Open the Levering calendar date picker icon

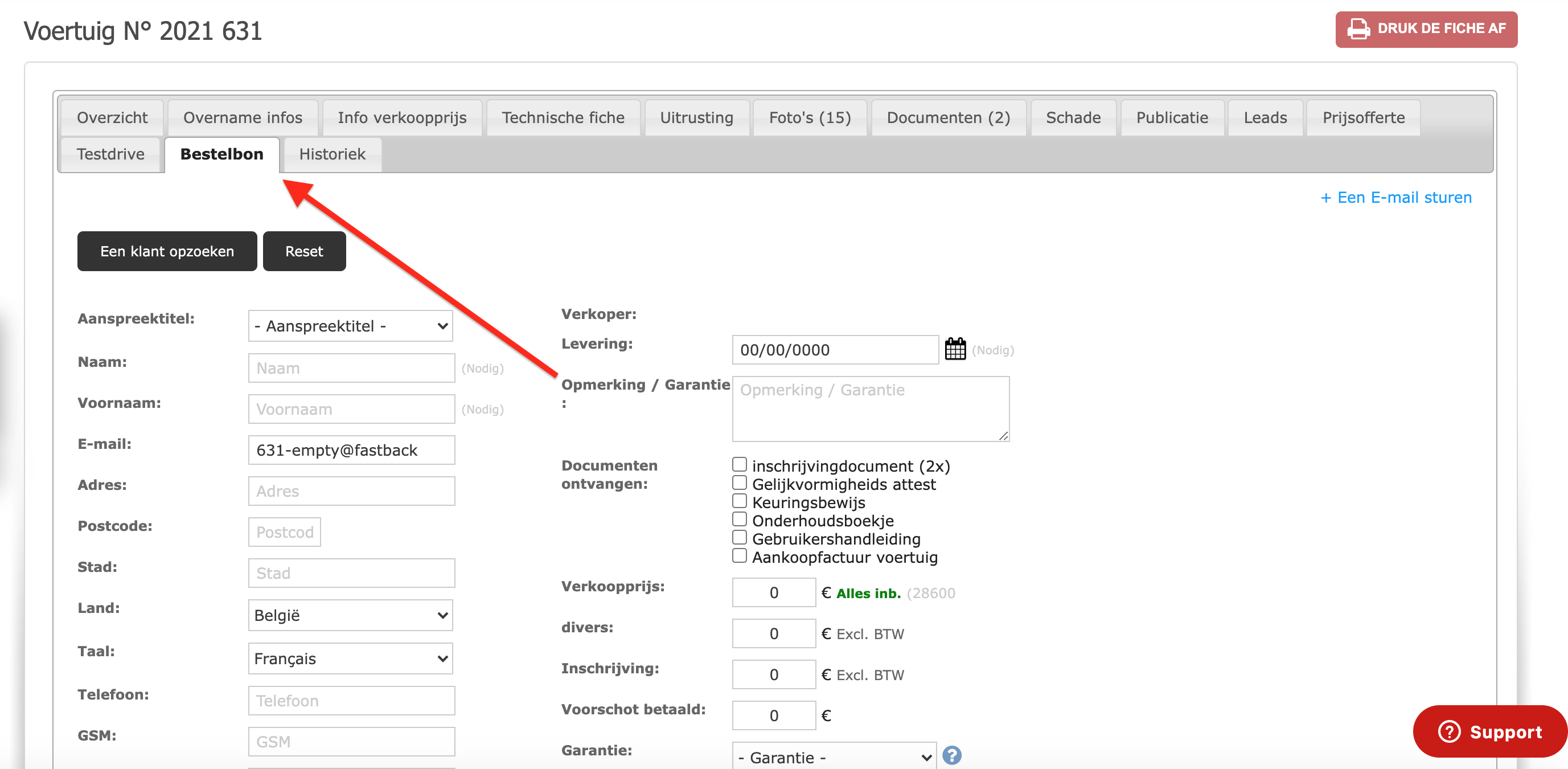click(955, 349)
